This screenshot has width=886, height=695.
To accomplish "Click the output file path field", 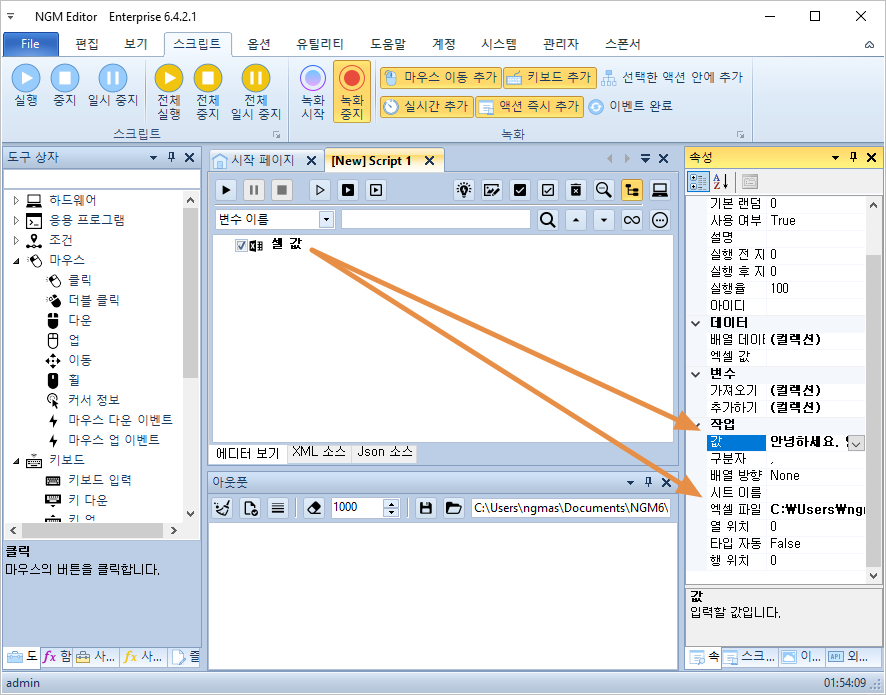I will pos(571,508).
